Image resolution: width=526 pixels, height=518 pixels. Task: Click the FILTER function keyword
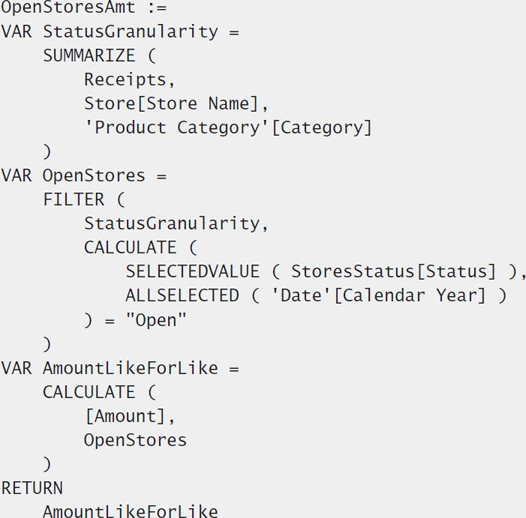pyautogui.click(x=73, y=200)
